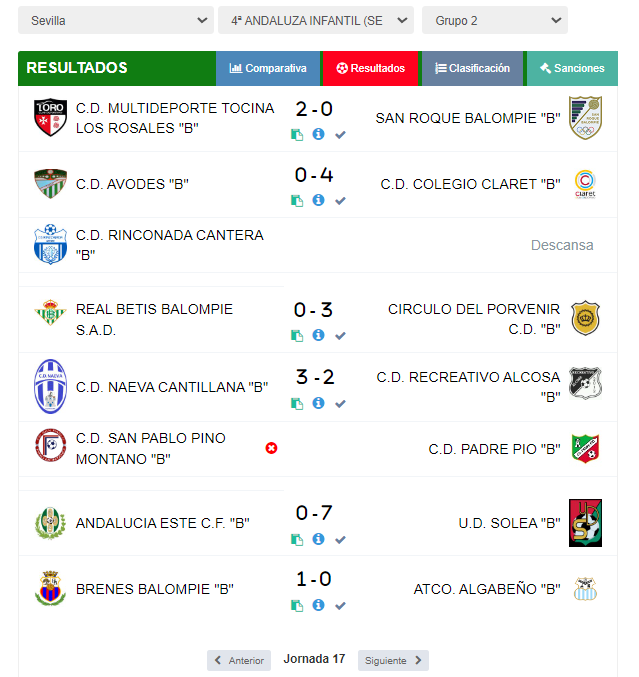This screenshot has height=677, width=639.
Task: Click the C.D. Padre Pio "B" team logo
Action: coord(585,449)
